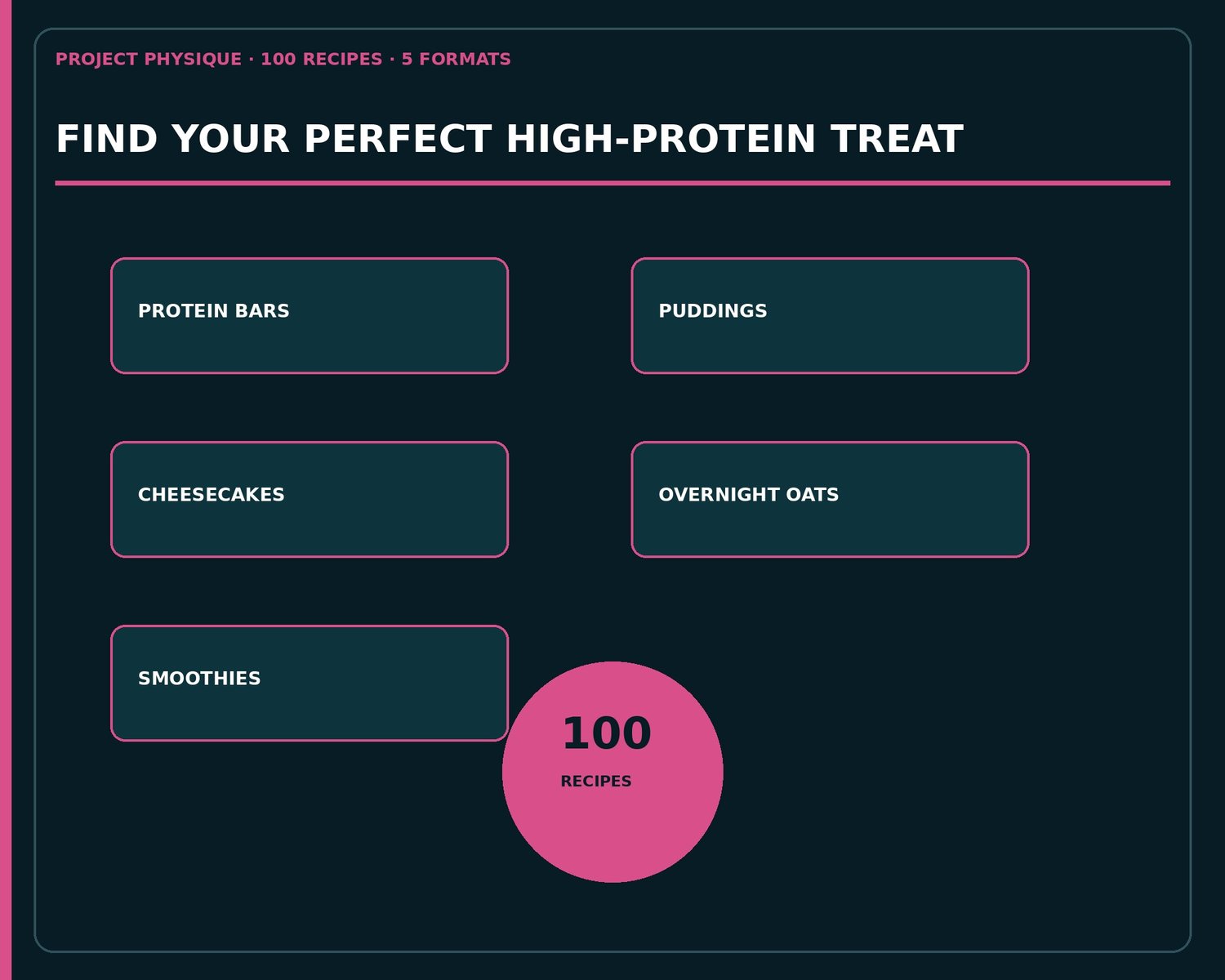
Task: Click the word TREAT in the main title
Action: [x=898, y=139]
